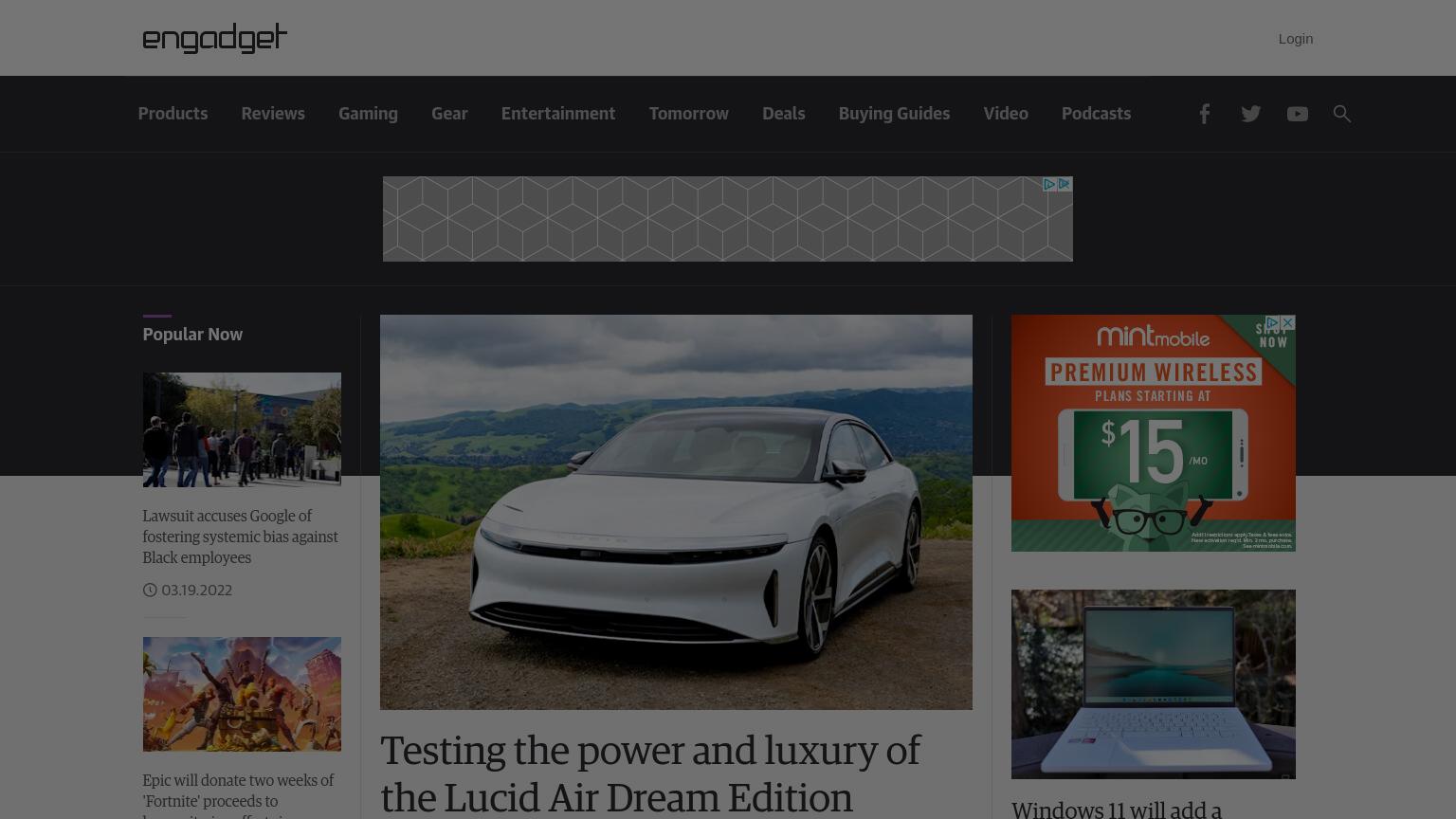Open Engadget's Facebook page icon

pos(1204,114)
